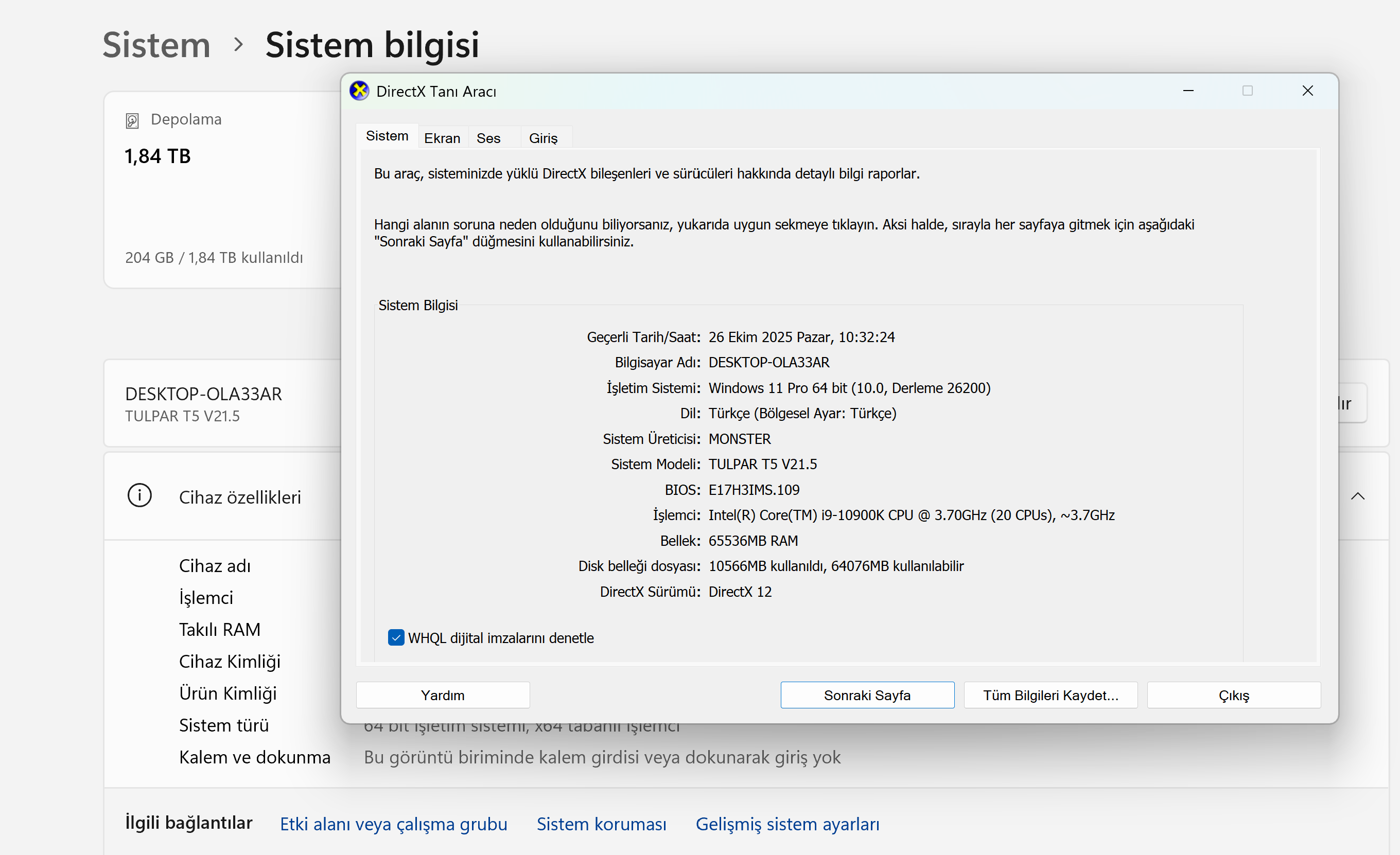Click the DESKTOP-OLA33AR device name card
The width and height of the screenshot is (1400, 855).
[223, 403]
